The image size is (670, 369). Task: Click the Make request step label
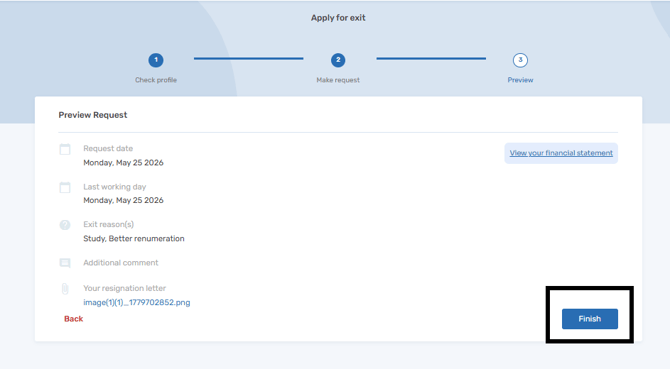tap(338, 80)
